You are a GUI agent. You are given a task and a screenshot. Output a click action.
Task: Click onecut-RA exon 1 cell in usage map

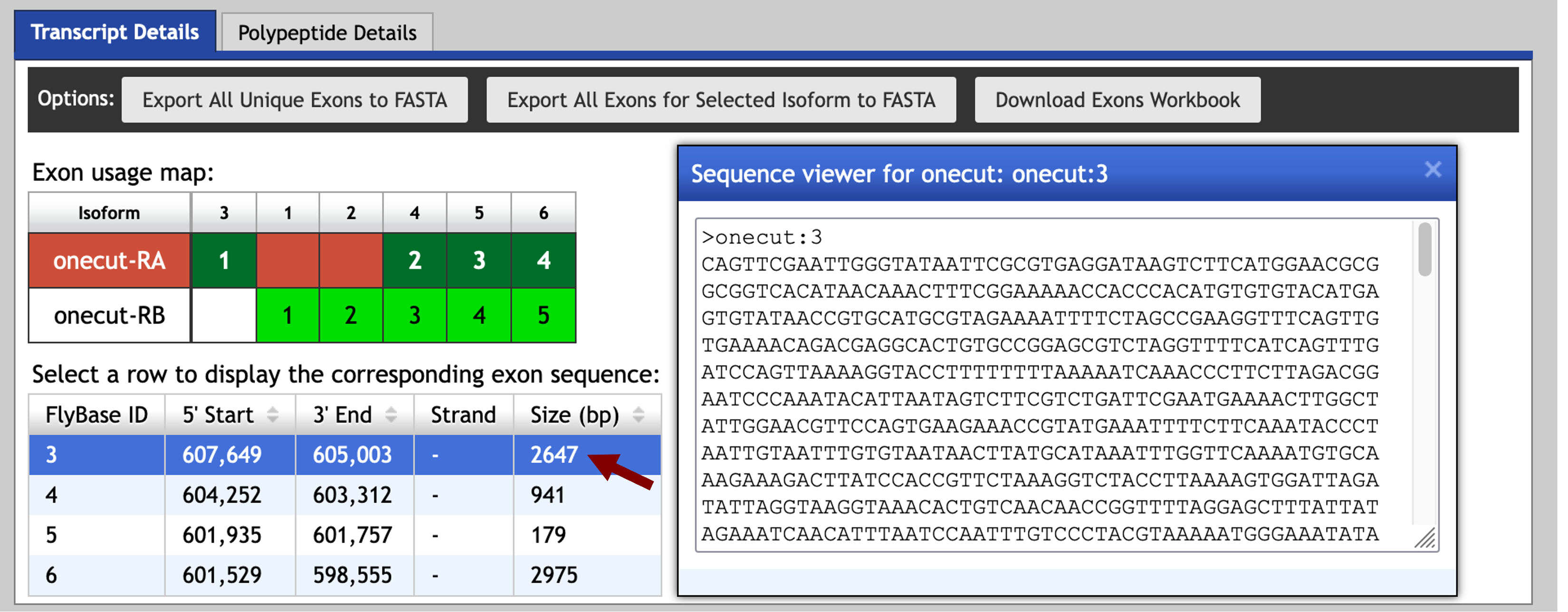pyautogui.click(x=224, y=261)
